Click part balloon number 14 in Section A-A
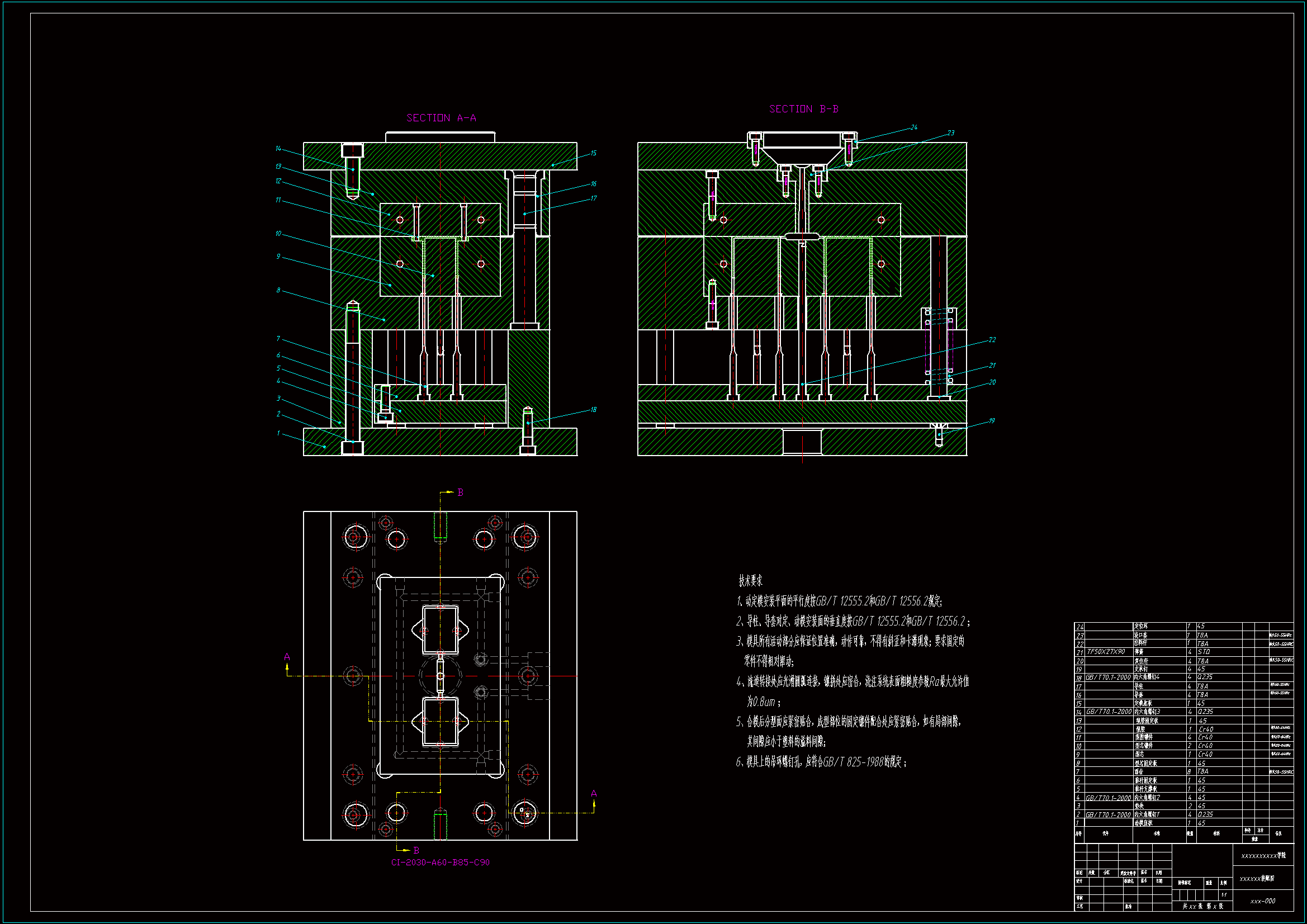 point(278,149)
